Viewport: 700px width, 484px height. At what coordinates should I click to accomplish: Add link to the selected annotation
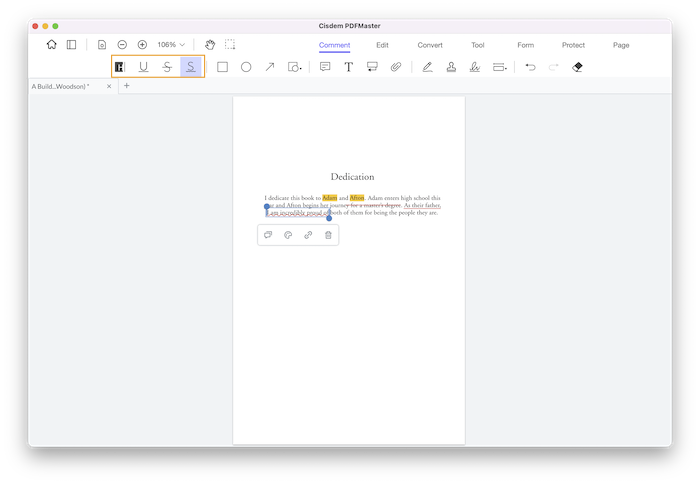[x=308, y=235]
